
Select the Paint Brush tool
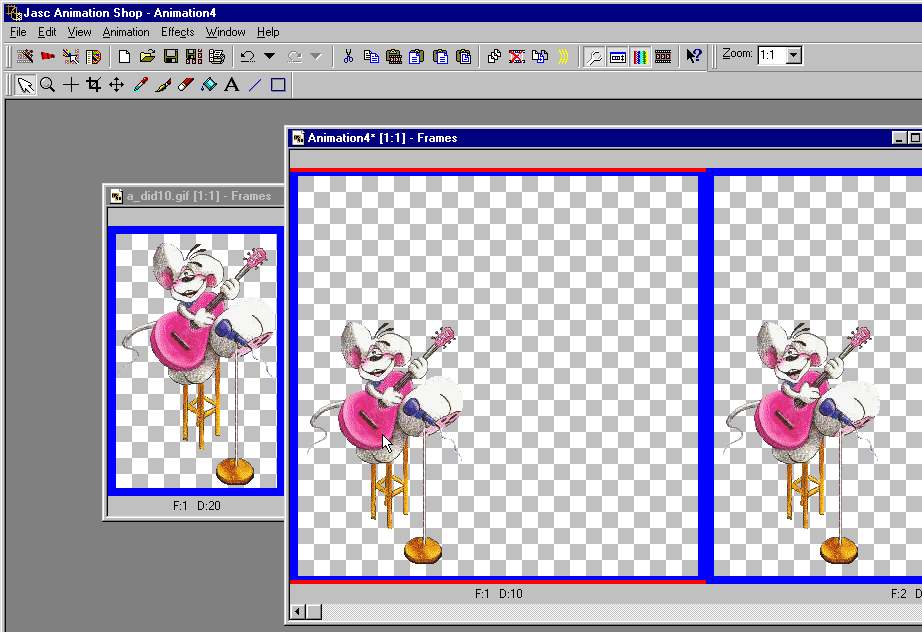[x=163, y=85]
